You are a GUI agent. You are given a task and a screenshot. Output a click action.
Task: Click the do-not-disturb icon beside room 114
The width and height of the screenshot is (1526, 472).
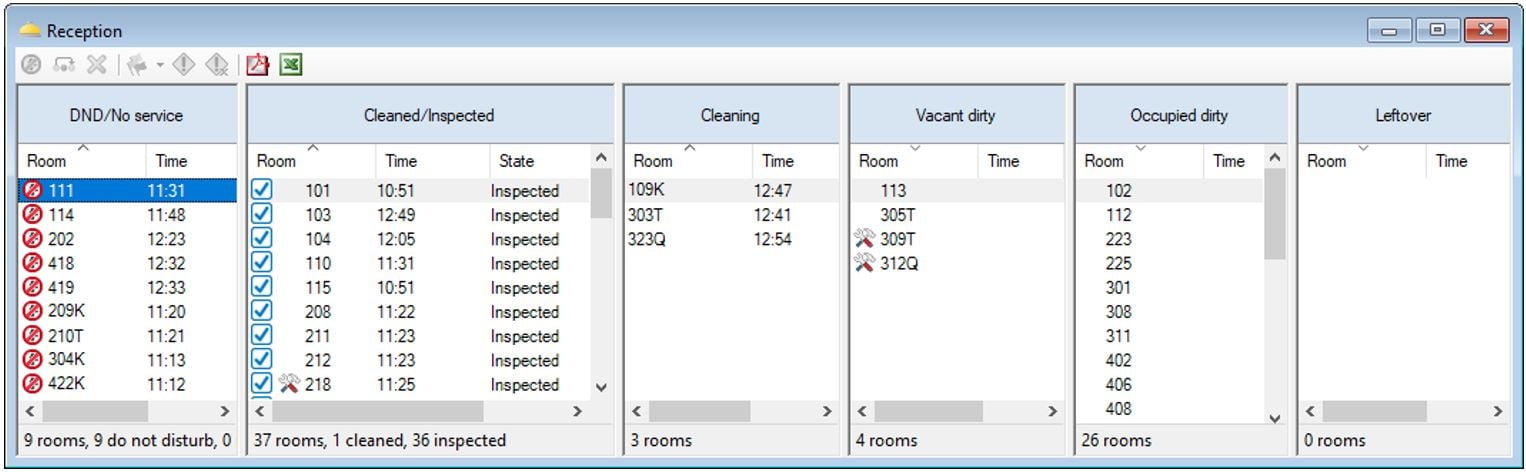pos(32,215)
